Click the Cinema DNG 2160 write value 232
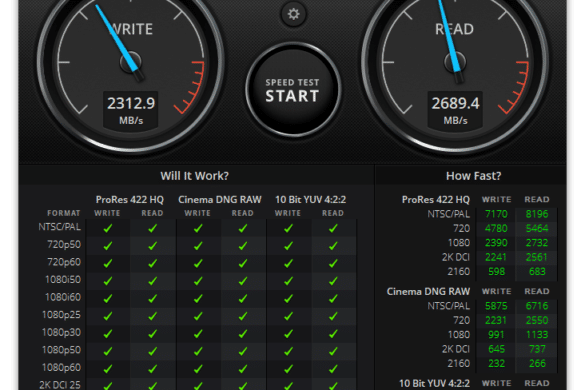 pos(497,363)
